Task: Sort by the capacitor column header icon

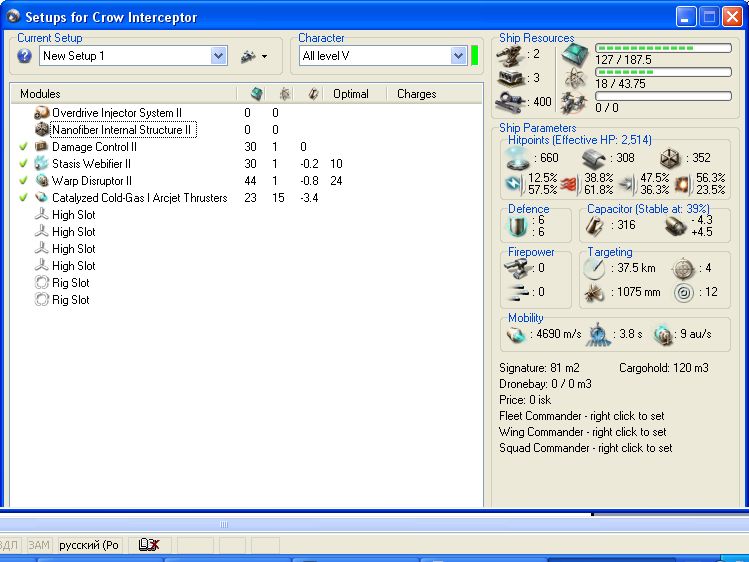Action: coord(313,94)
